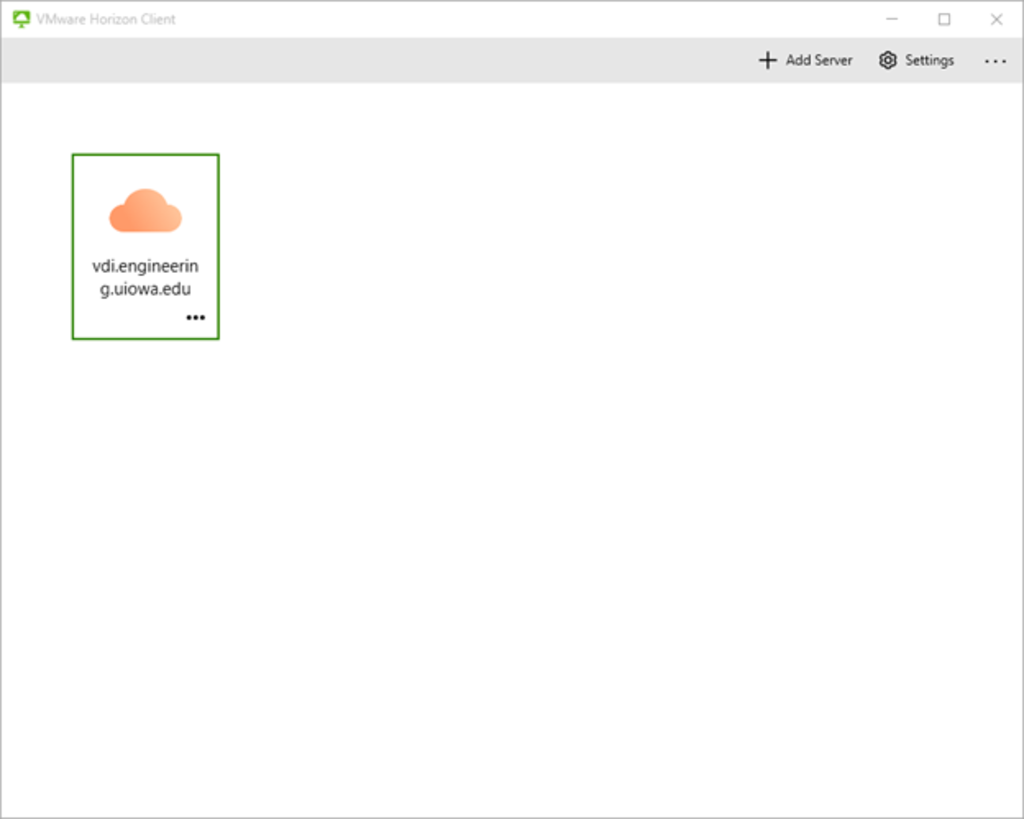Open Settings via the gear icon
This screenshot has width=1024, height=819.
click(x=887, y=60)
